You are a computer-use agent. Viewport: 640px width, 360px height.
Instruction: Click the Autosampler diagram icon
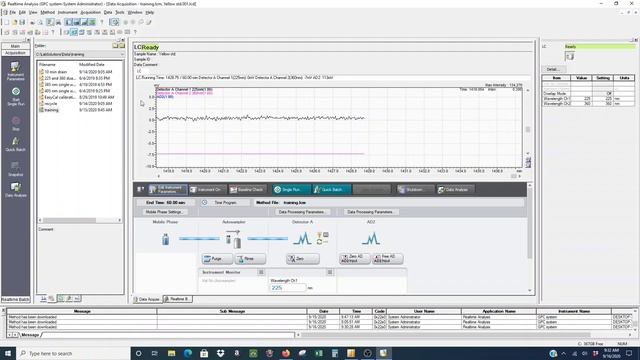pos(234,239)
